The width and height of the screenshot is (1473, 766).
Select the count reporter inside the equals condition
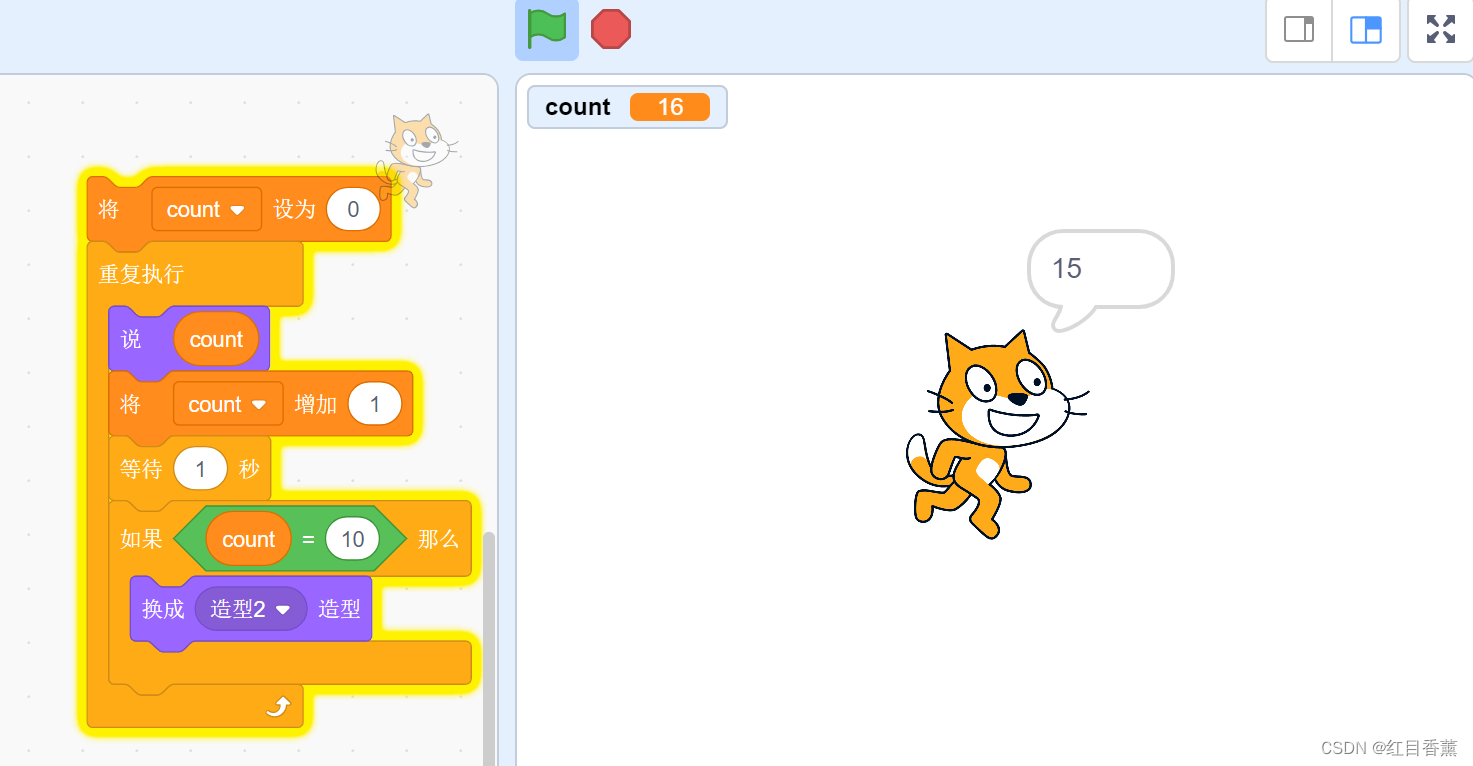pyautogui.click(x=248, y=539)
